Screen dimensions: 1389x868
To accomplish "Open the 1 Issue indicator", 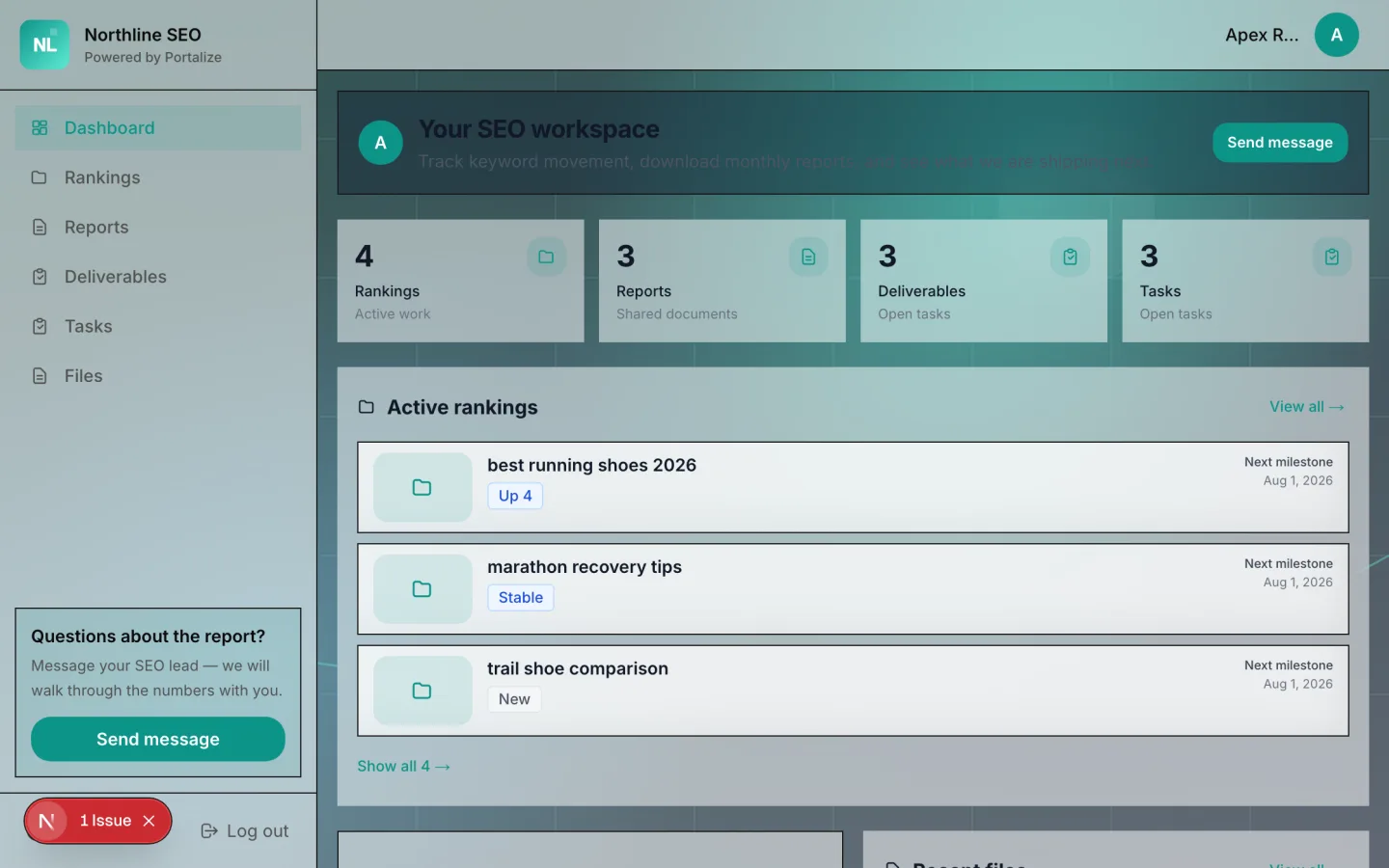I will click(105, 821).
